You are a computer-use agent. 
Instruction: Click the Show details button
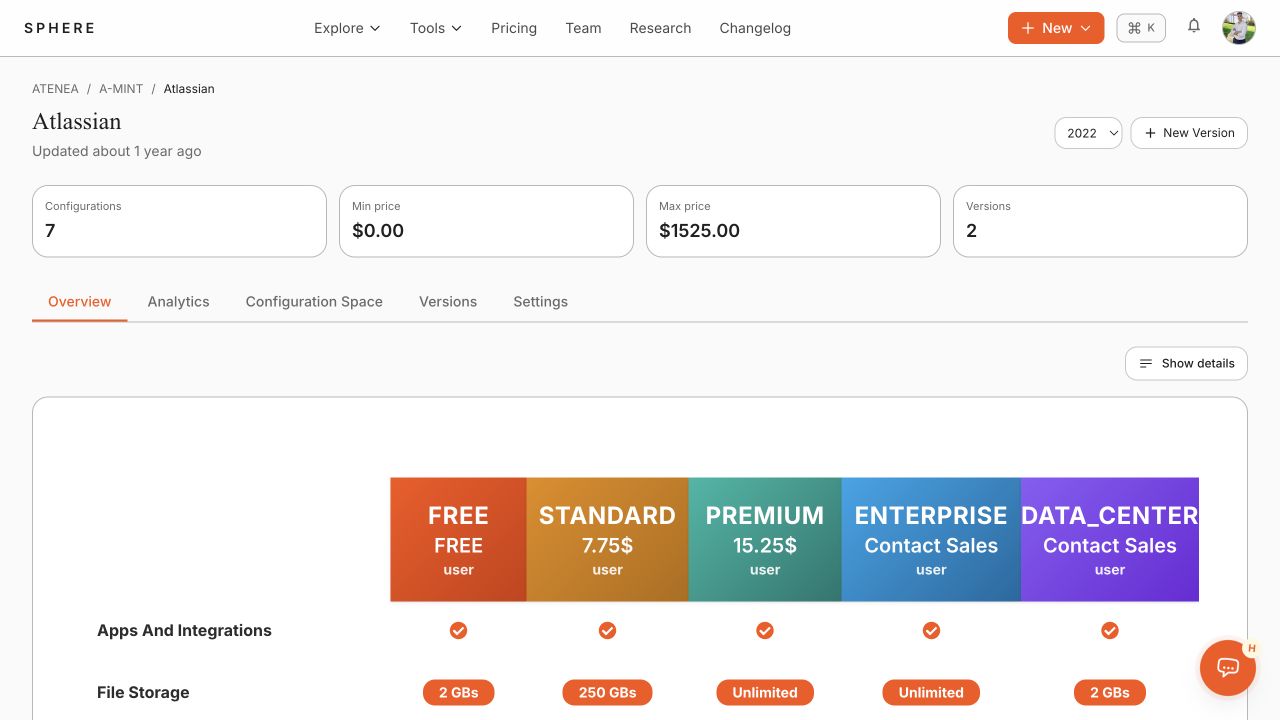1186,363
